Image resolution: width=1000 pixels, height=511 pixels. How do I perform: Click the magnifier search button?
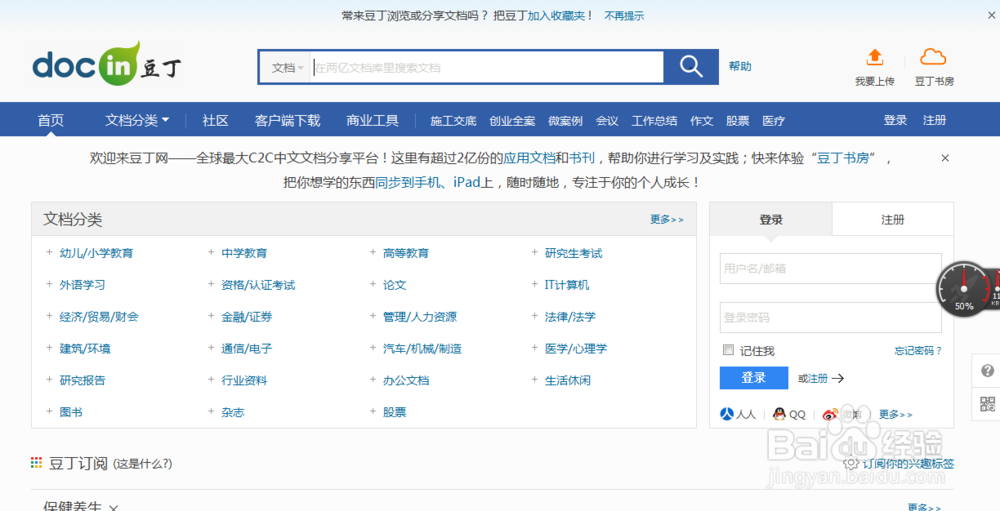[x=691, y=67]
